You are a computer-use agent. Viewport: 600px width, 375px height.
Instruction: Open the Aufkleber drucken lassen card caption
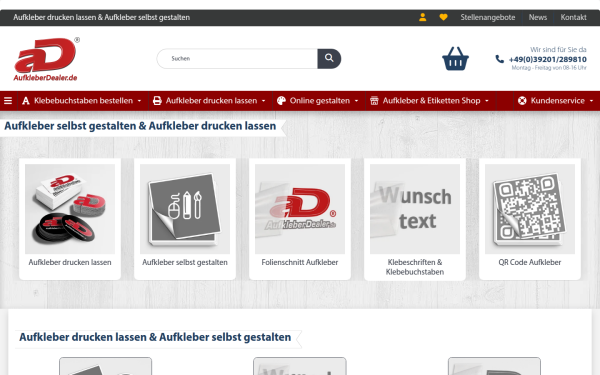[70, 262]
